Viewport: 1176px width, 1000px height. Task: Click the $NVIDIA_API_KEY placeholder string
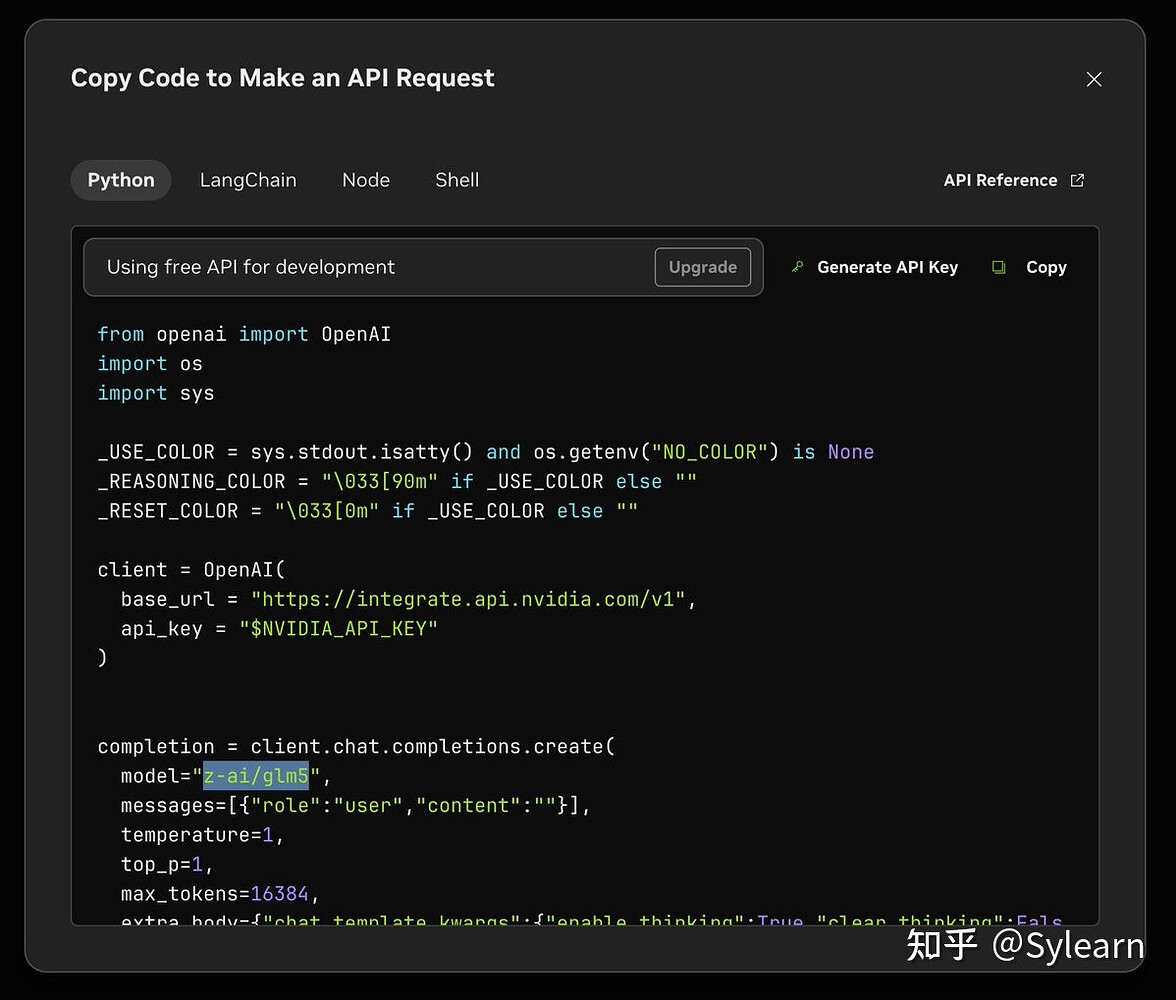338,629
